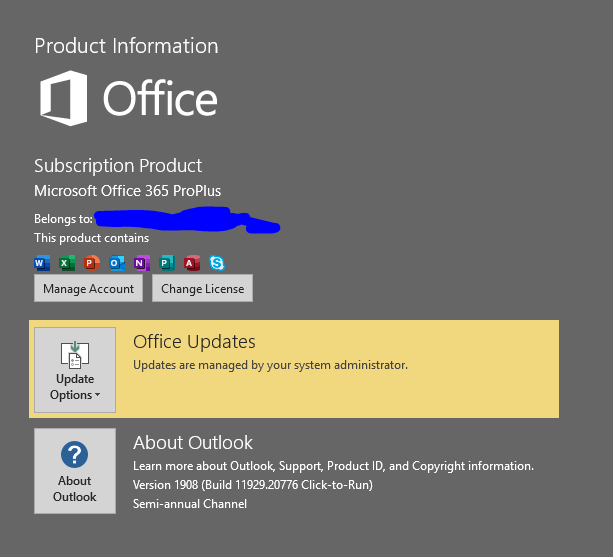Click the Product Information heading
This screenshot has width=613, height=557.
pyautogui.click(x=126, y=46)
